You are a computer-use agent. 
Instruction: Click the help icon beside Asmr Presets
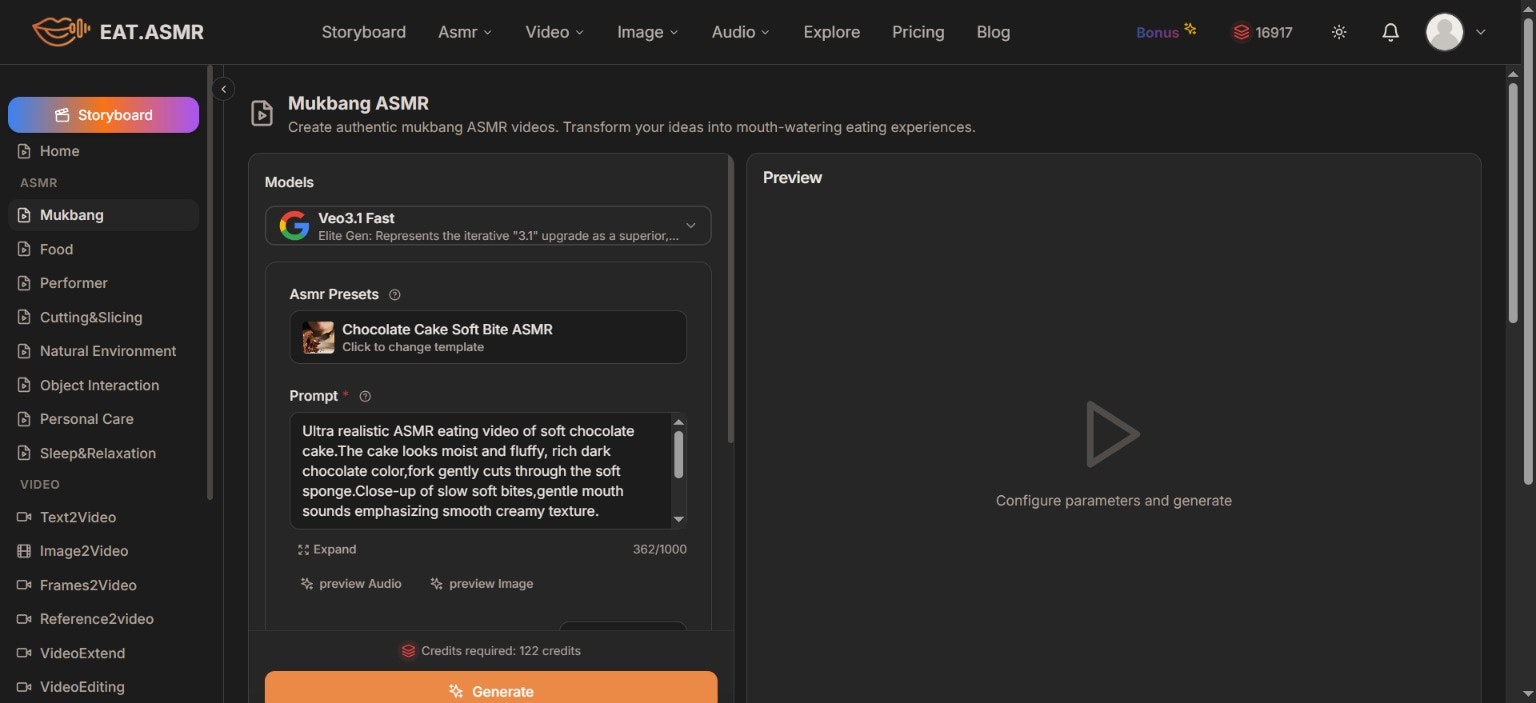tap(394, 294)
